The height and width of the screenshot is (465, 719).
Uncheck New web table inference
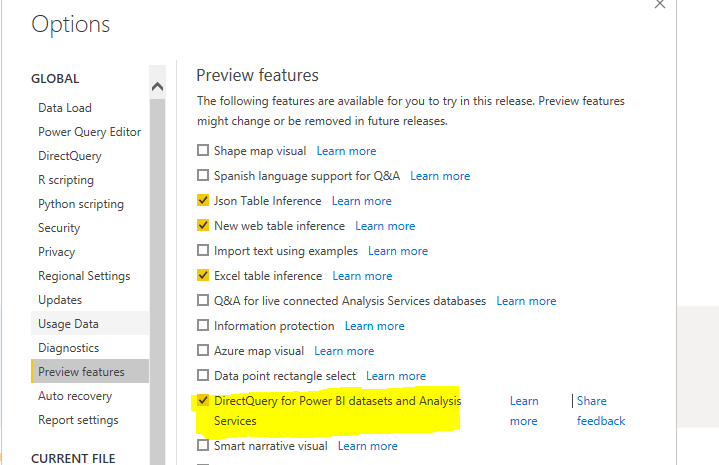[203, 225]
